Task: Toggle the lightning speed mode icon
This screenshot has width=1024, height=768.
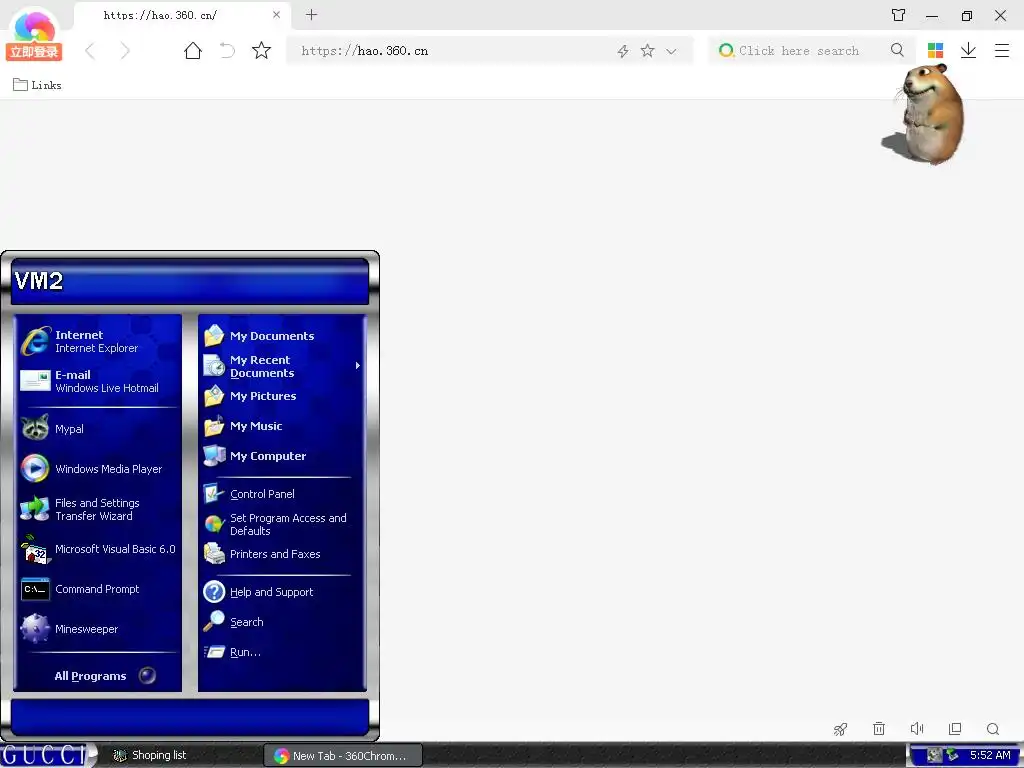Action: (x=623, y=51)
